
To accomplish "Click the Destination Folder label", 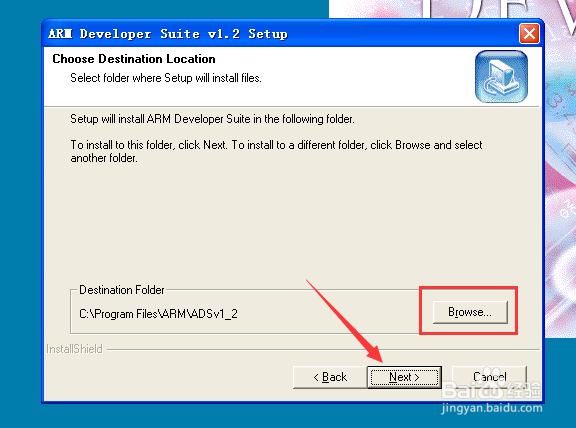I will click(x=122, y=290).
